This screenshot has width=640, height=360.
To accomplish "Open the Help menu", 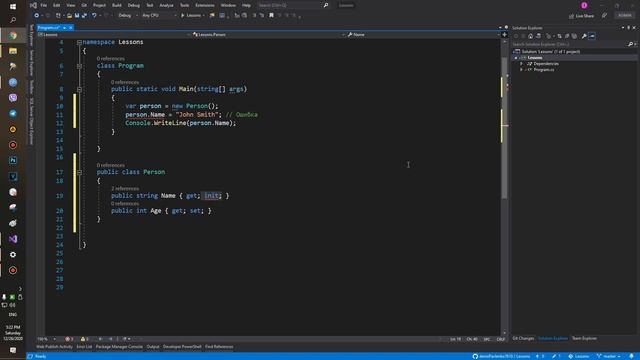I will (246, 5).
